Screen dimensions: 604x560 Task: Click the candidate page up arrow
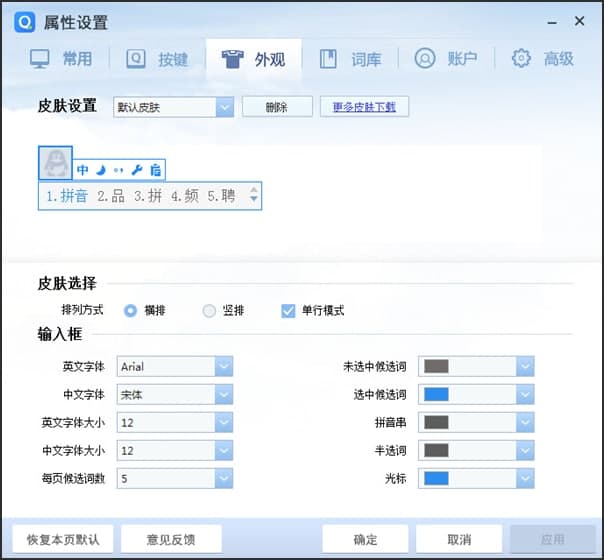tap(253, 190)
